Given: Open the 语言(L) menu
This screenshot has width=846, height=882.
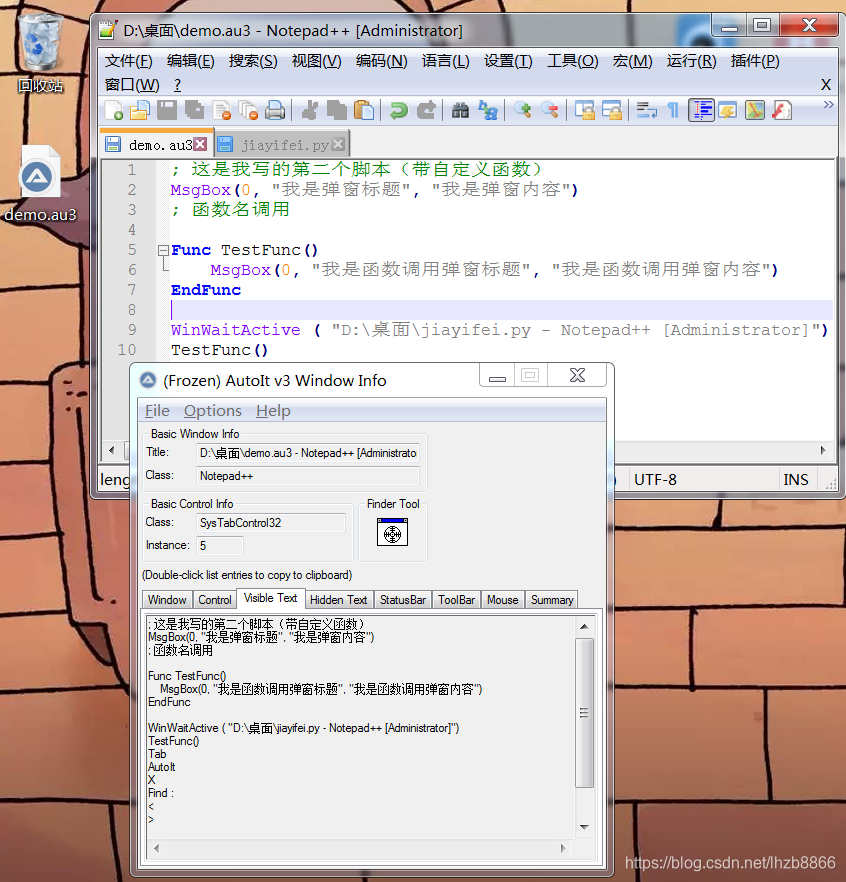Looking at the screenshot, I should coord(446,61).
